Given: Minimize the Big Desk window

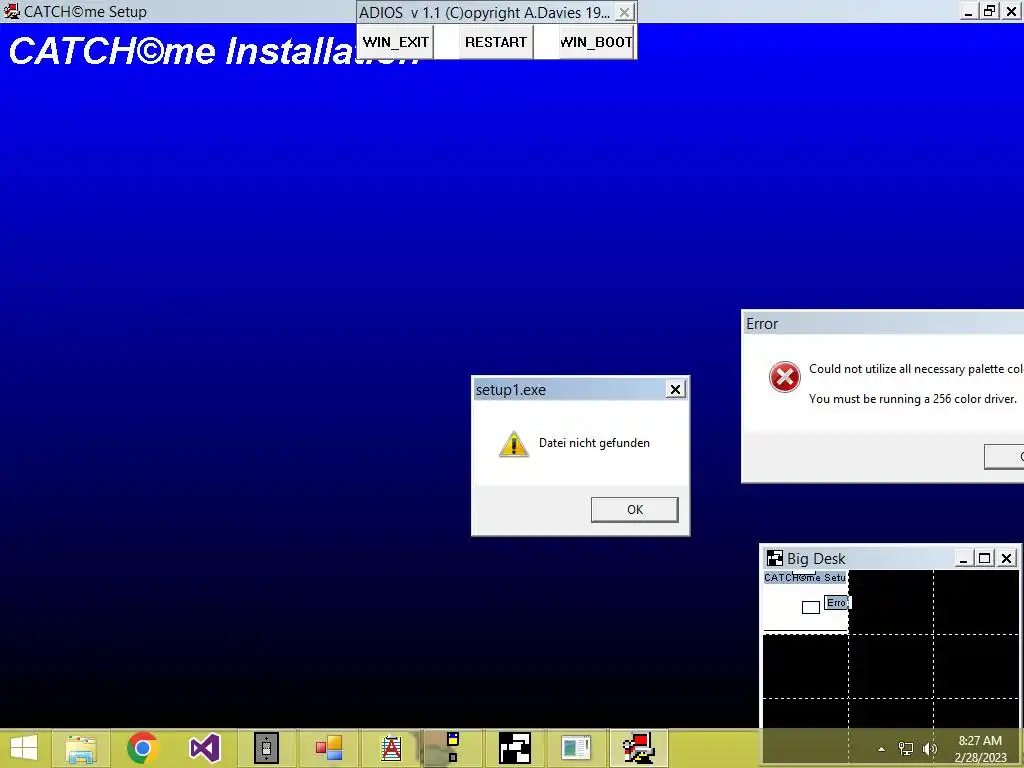Looking at the screenshot, I should coord(963,558).
